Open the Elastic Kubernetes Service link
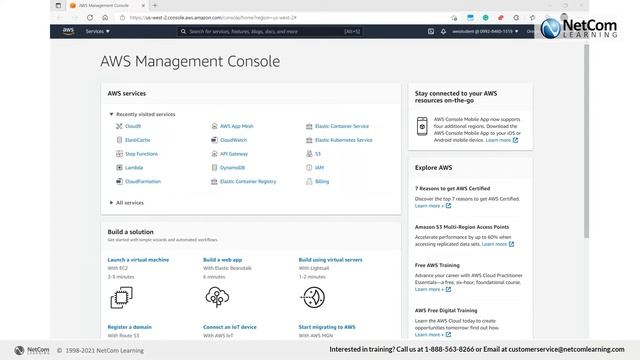640x360 pixels. point(344,140)
